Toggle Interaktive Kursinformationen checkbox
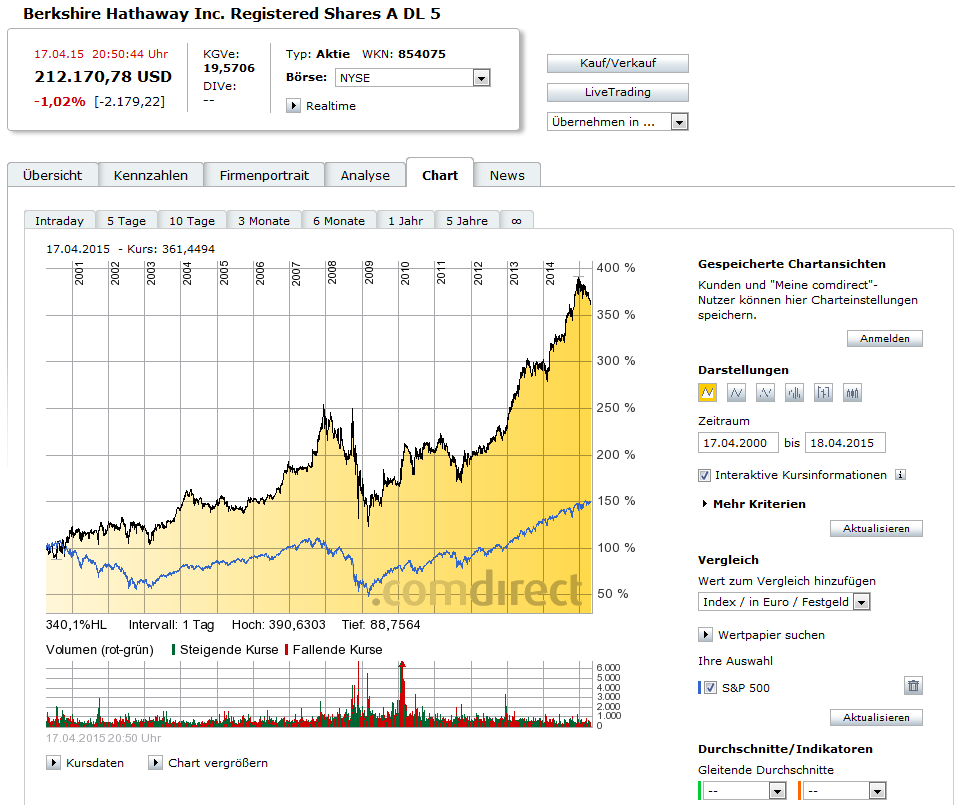 point(704,475)
